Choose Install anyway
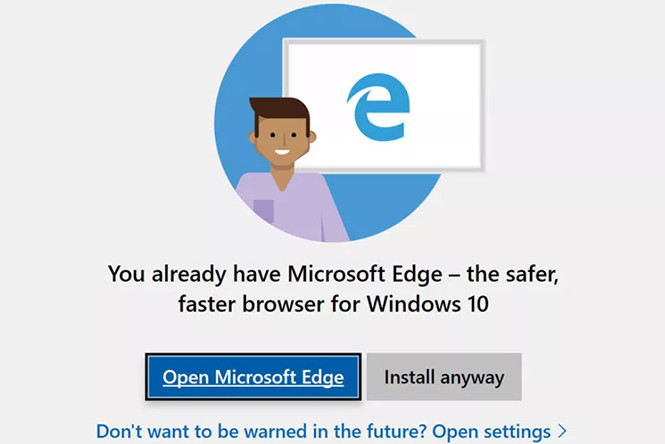665x444 pixels. (444, 377)
